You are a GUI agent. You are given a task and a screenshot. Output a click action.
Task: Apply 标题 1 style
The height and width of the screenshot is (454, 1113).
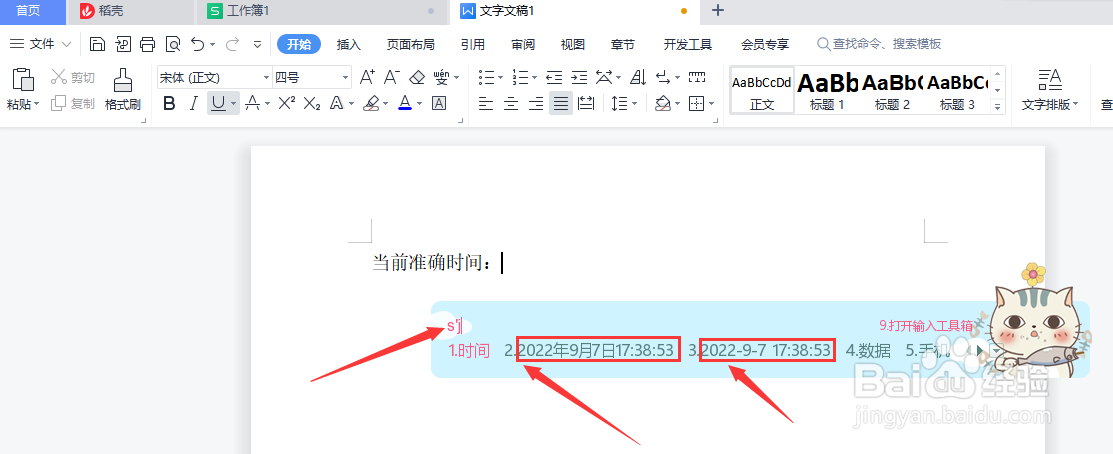click(827, 90)
